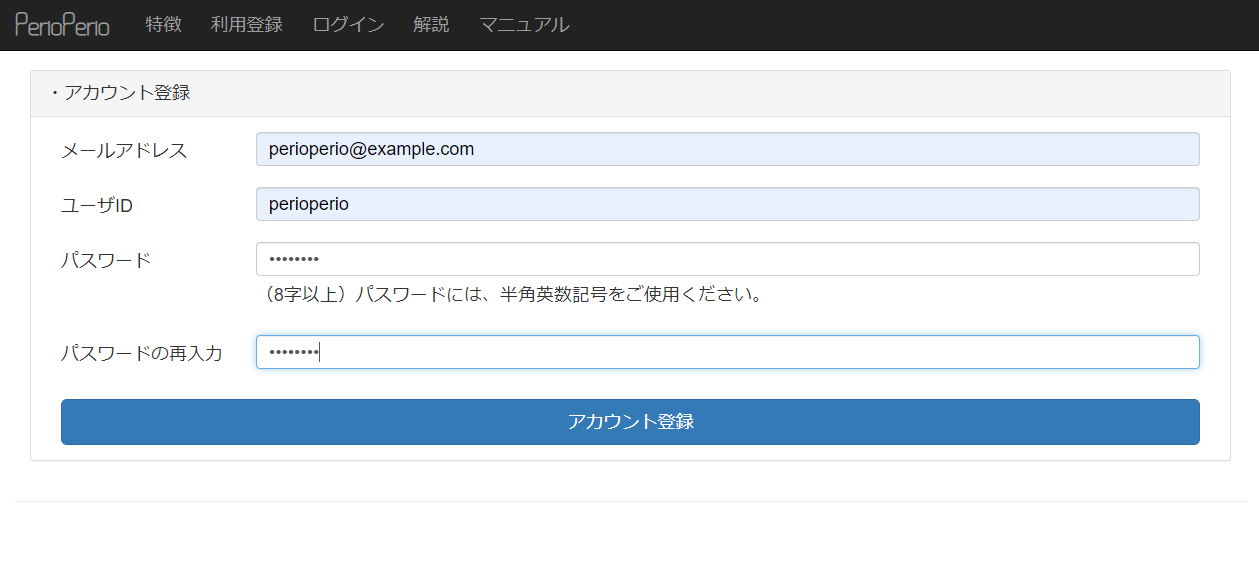Click the メールアドレス label

pos(124,151)
